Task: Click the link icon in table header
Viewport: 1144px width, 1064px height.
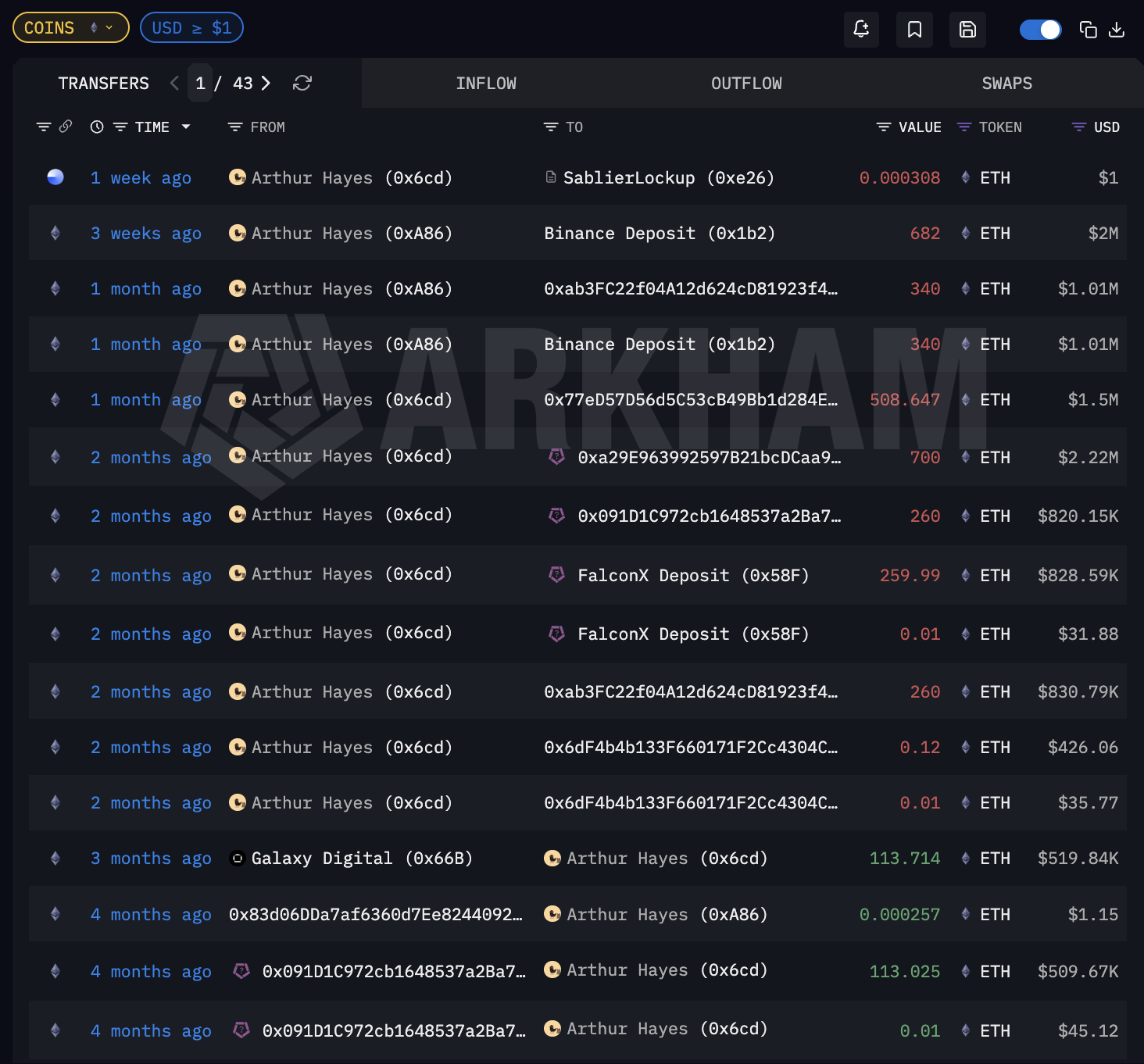Action: pyautogui.click(x=66, y=126)
